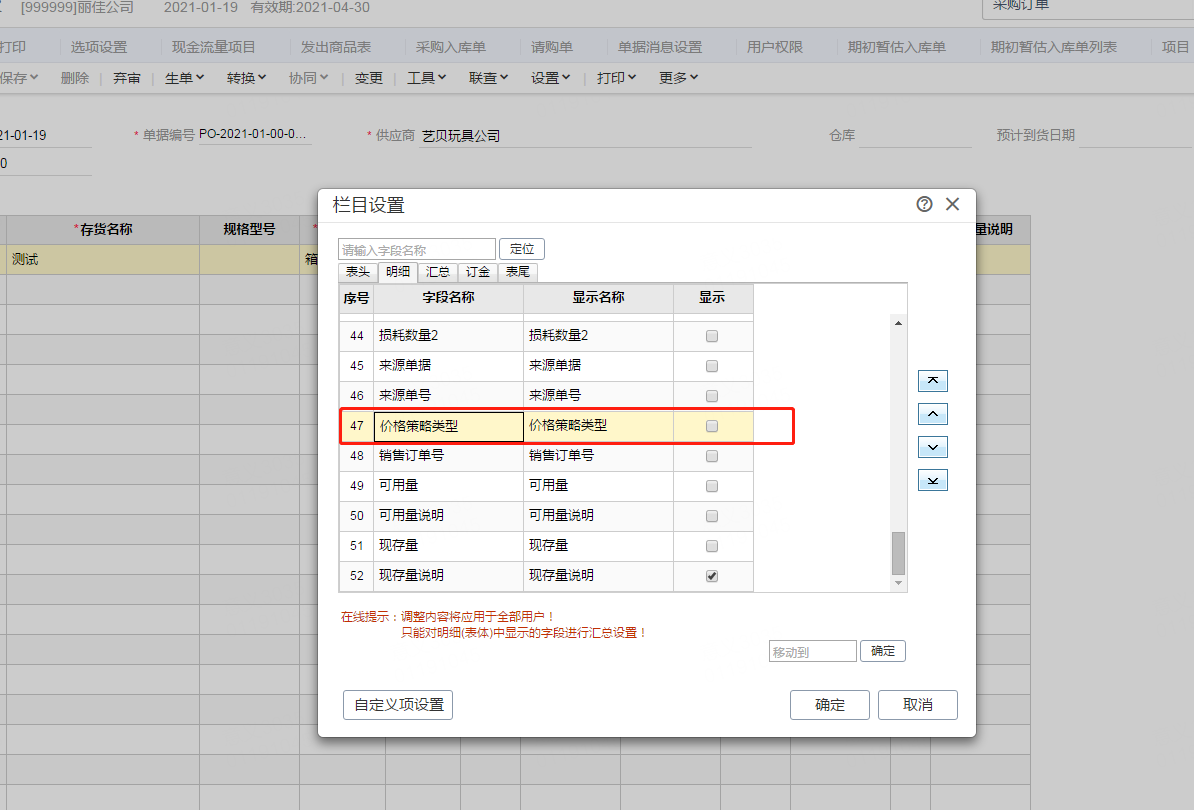
Task: Enable display checkbox for 价格策略类型
Action: (712, 426)
